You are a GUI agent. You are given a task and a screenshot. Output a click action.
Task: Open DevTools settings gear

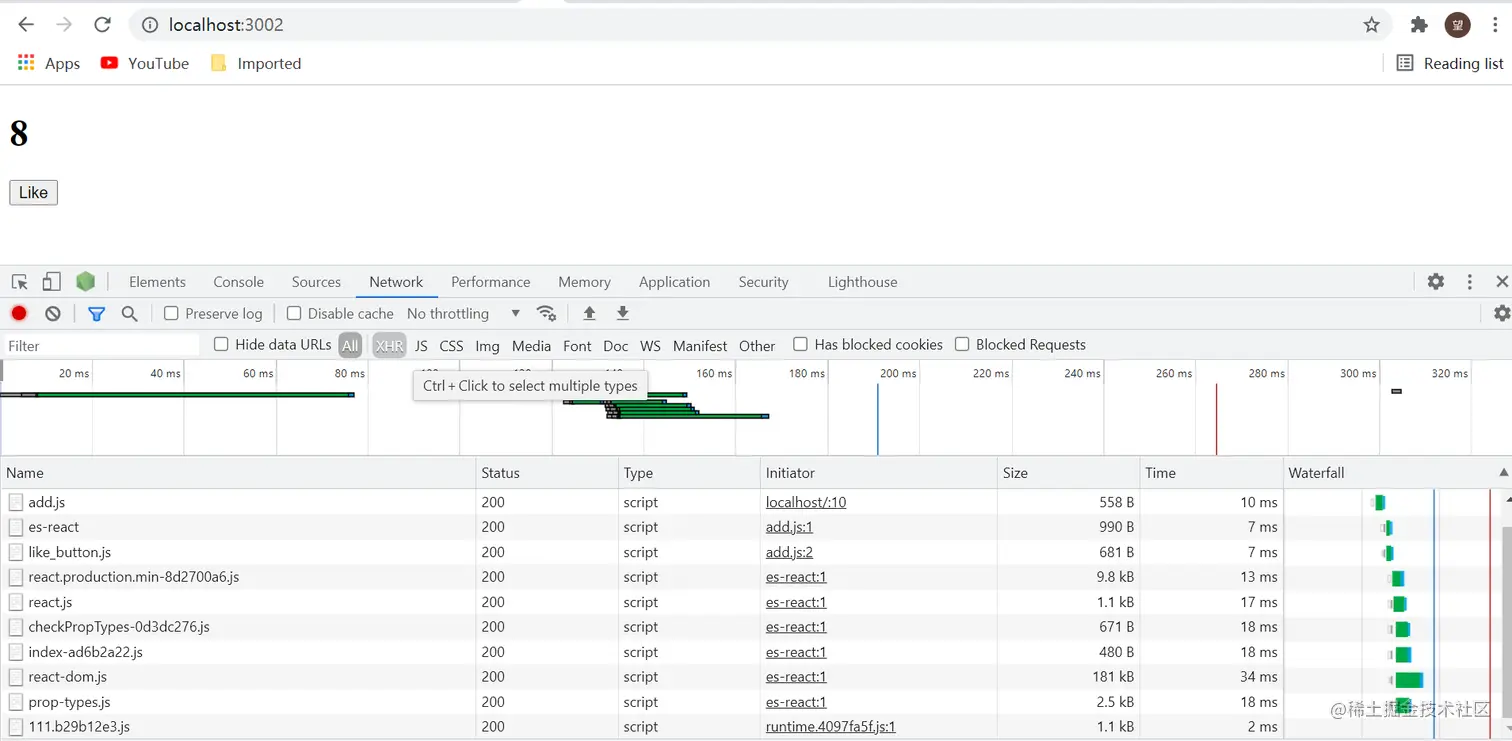coord(1436,282)
